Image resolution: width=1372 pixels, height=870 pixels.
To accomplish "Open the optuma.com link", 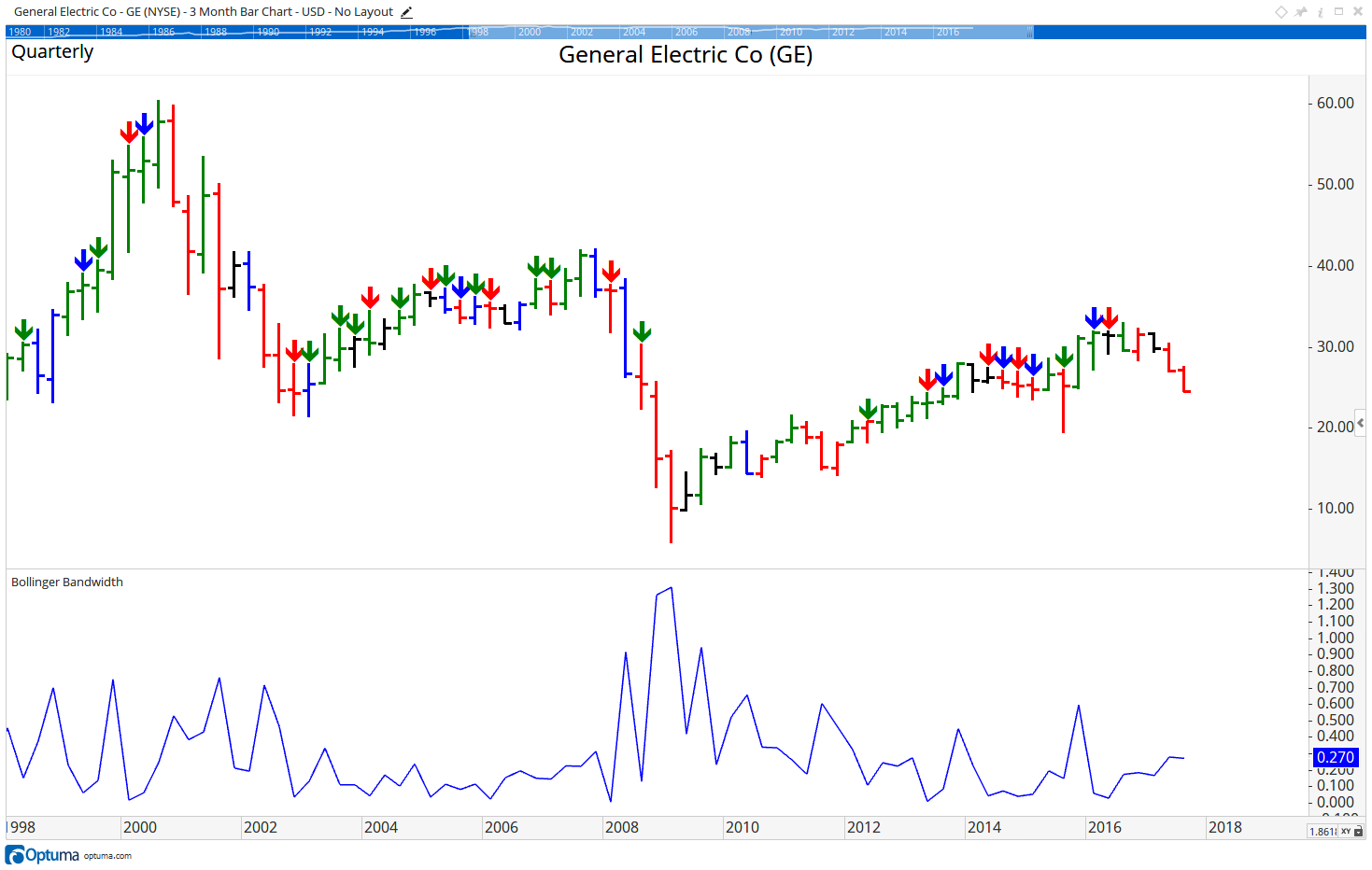I will point(107,856).
